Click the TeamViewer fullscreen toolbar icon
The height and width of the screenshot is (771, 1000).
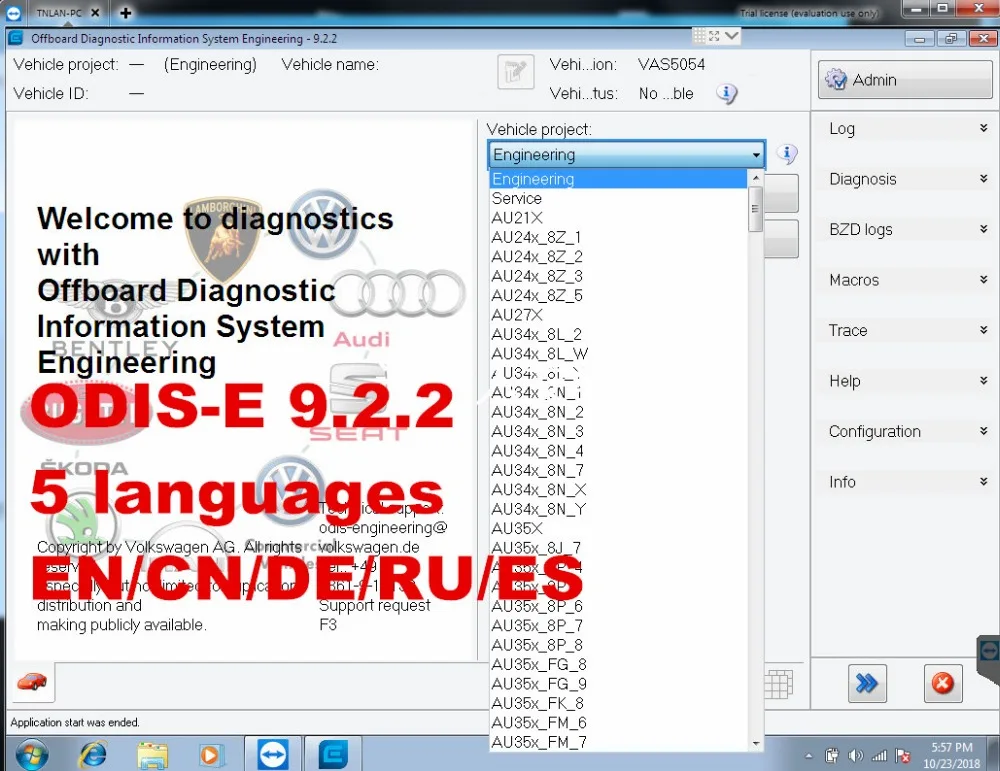coord(714,36)
